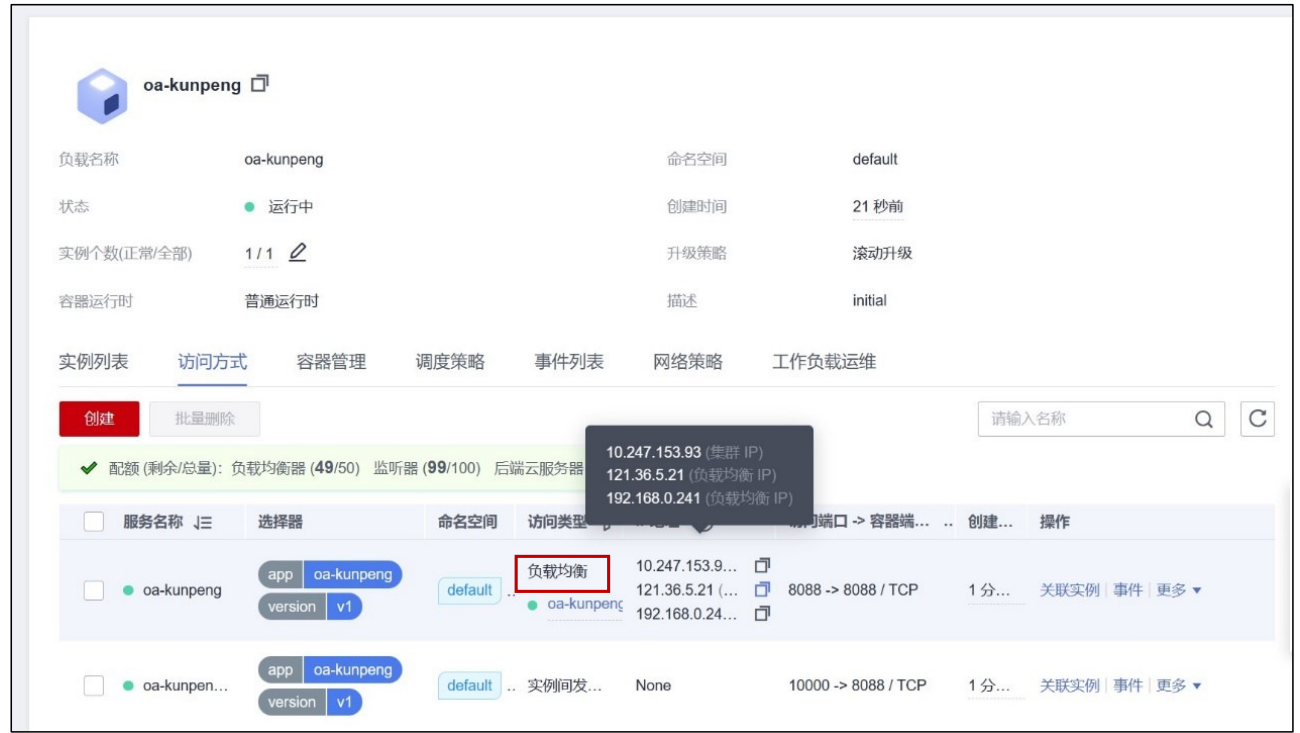This screenshot has height=733, width=1300.
Task: Click default namespace tag in 10000 row
Action: point(469,685)
